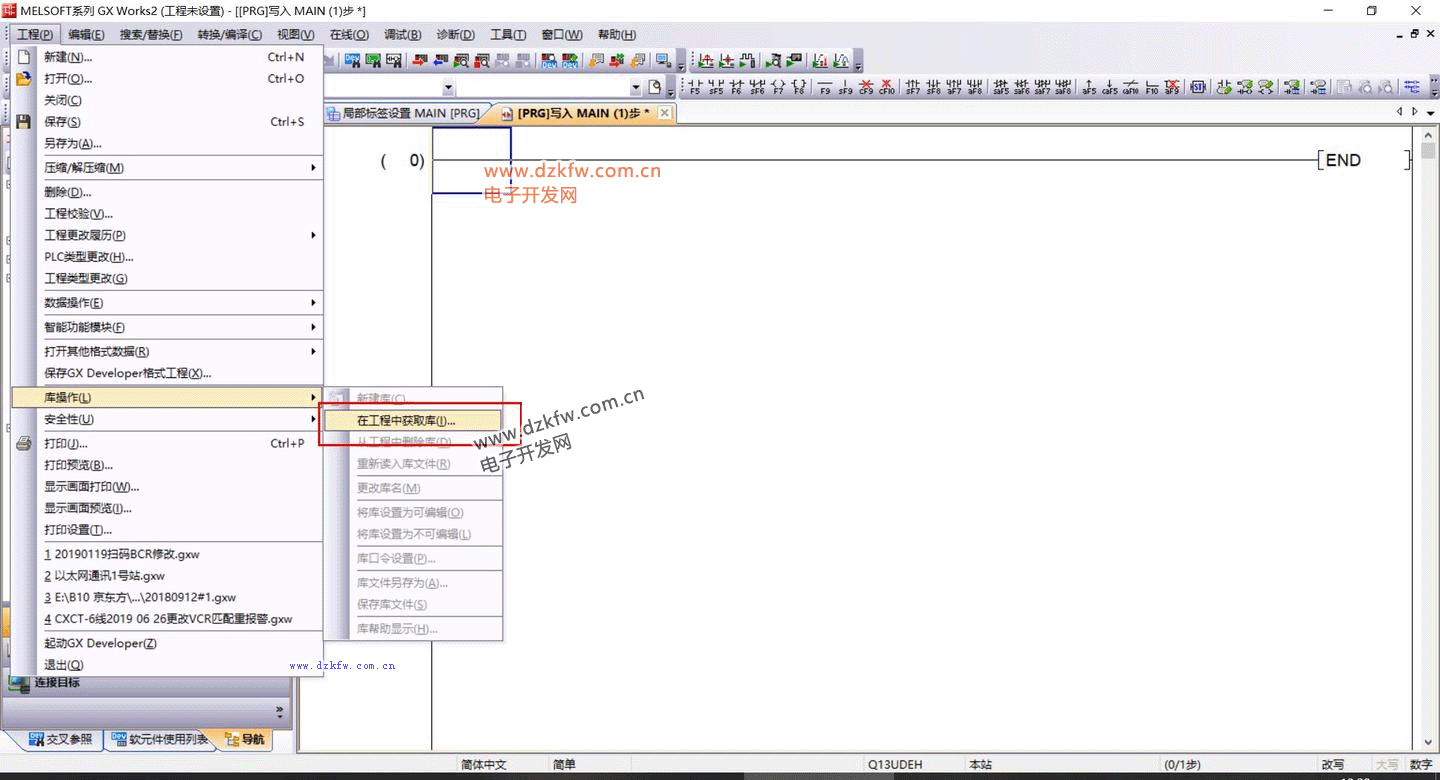Close the 写入 MAIN program tab
This screenshot has width=1440, height=780.
tap(664, 114)
